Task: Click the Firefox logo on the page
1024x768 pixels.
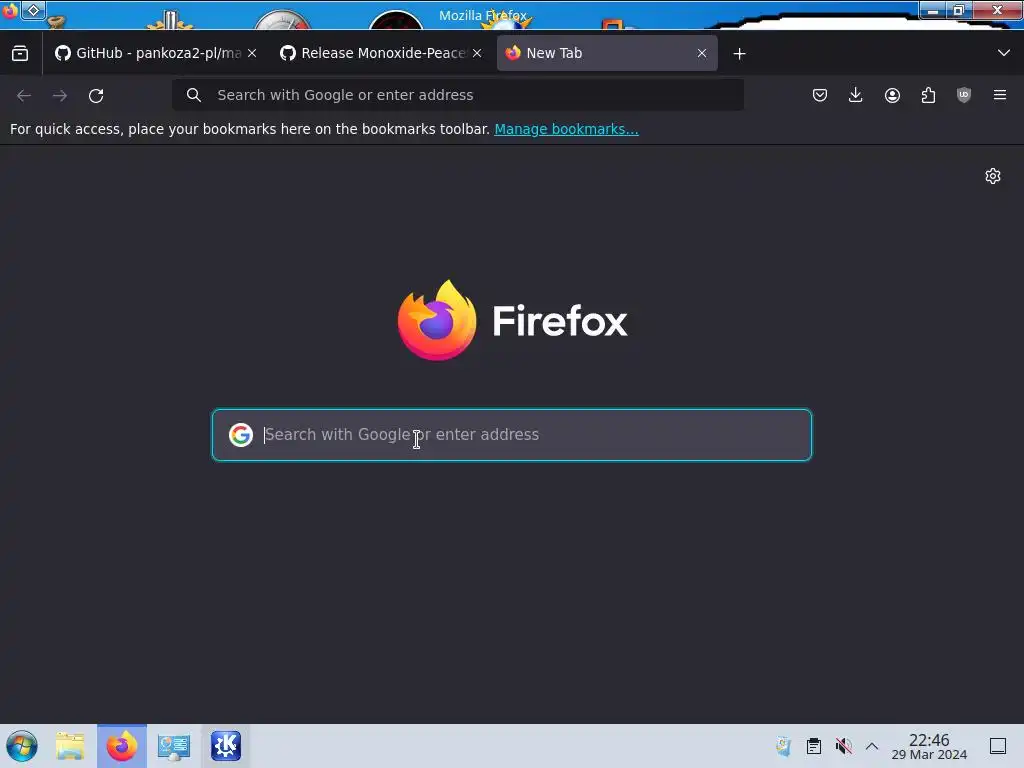Action: point(512,320)
